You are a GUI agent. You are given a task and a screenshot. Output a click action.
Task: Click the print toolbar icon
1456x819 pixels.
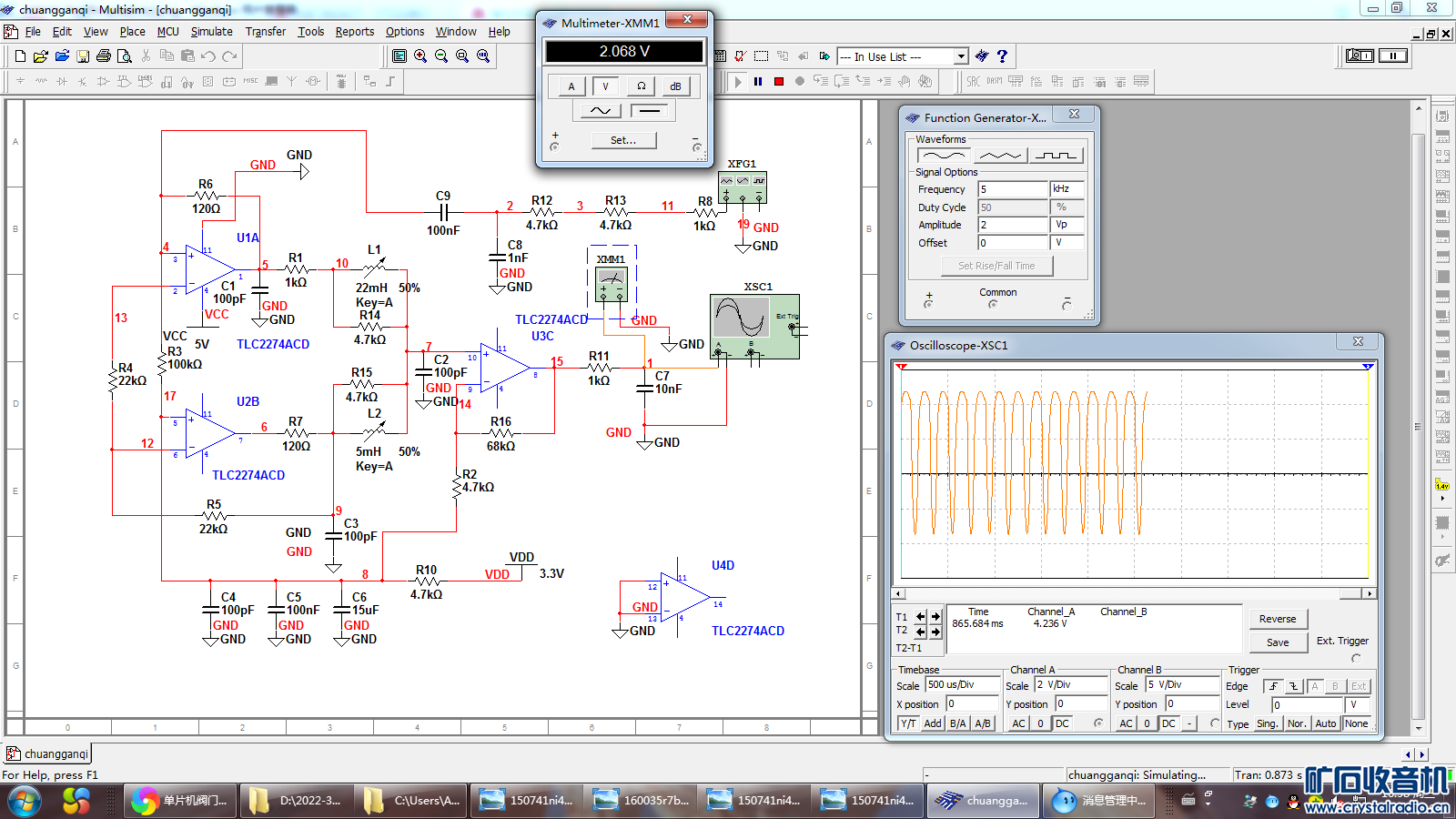tap(104, 56)
